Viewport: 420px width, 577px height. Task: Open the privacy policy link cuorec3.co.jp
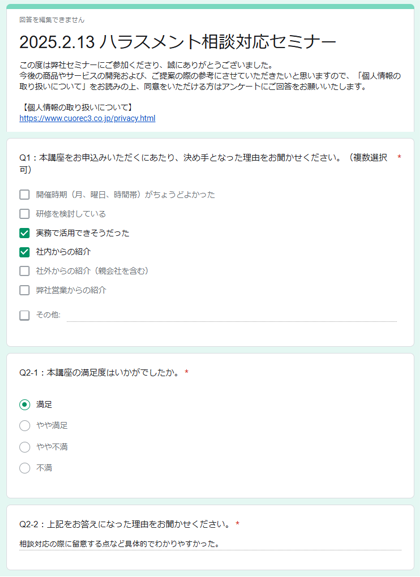[x=87, y=118]
